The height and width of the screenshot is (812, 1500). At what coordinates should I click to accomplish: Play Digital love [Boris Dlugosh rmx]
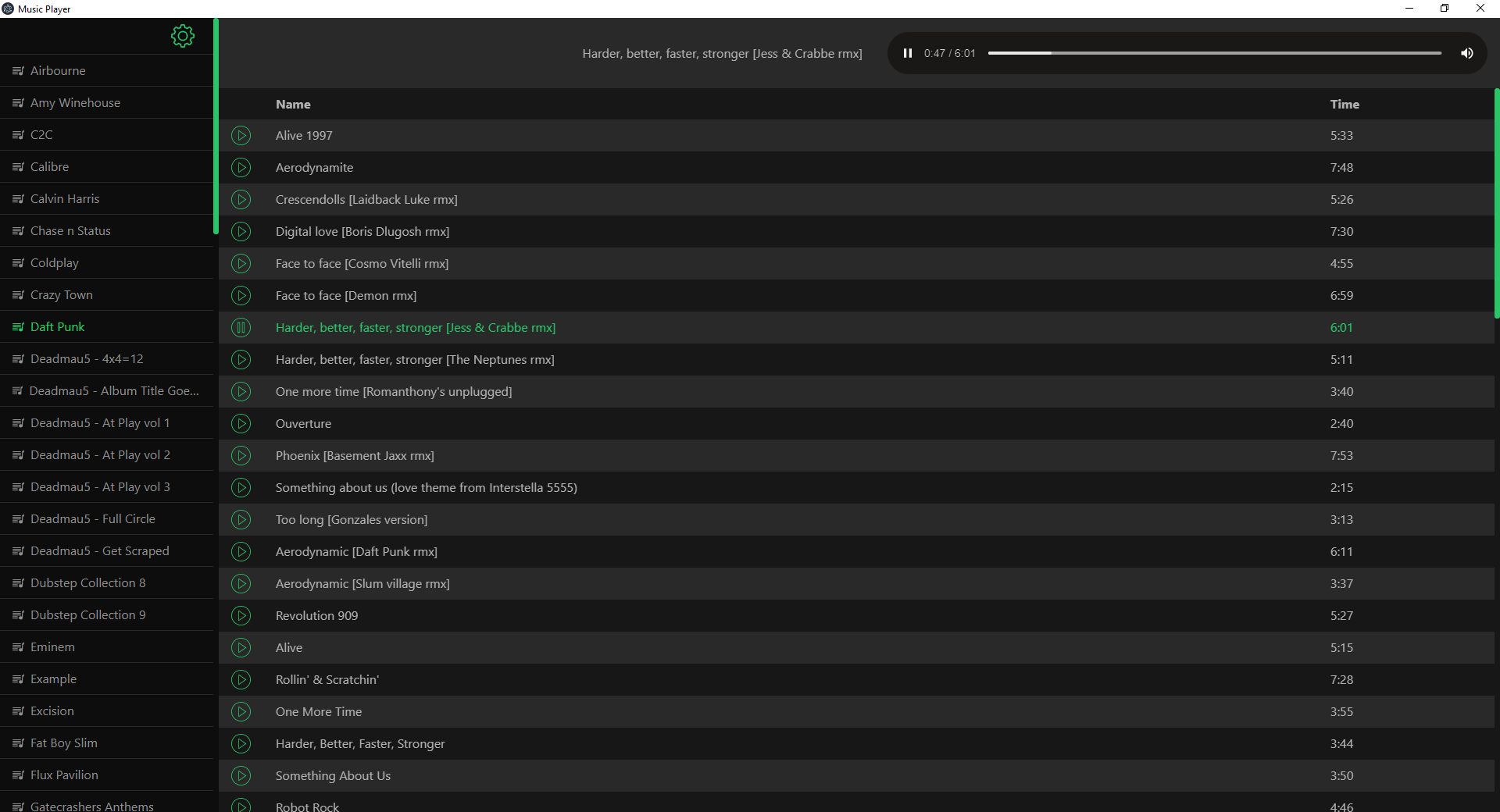(241, 232)
